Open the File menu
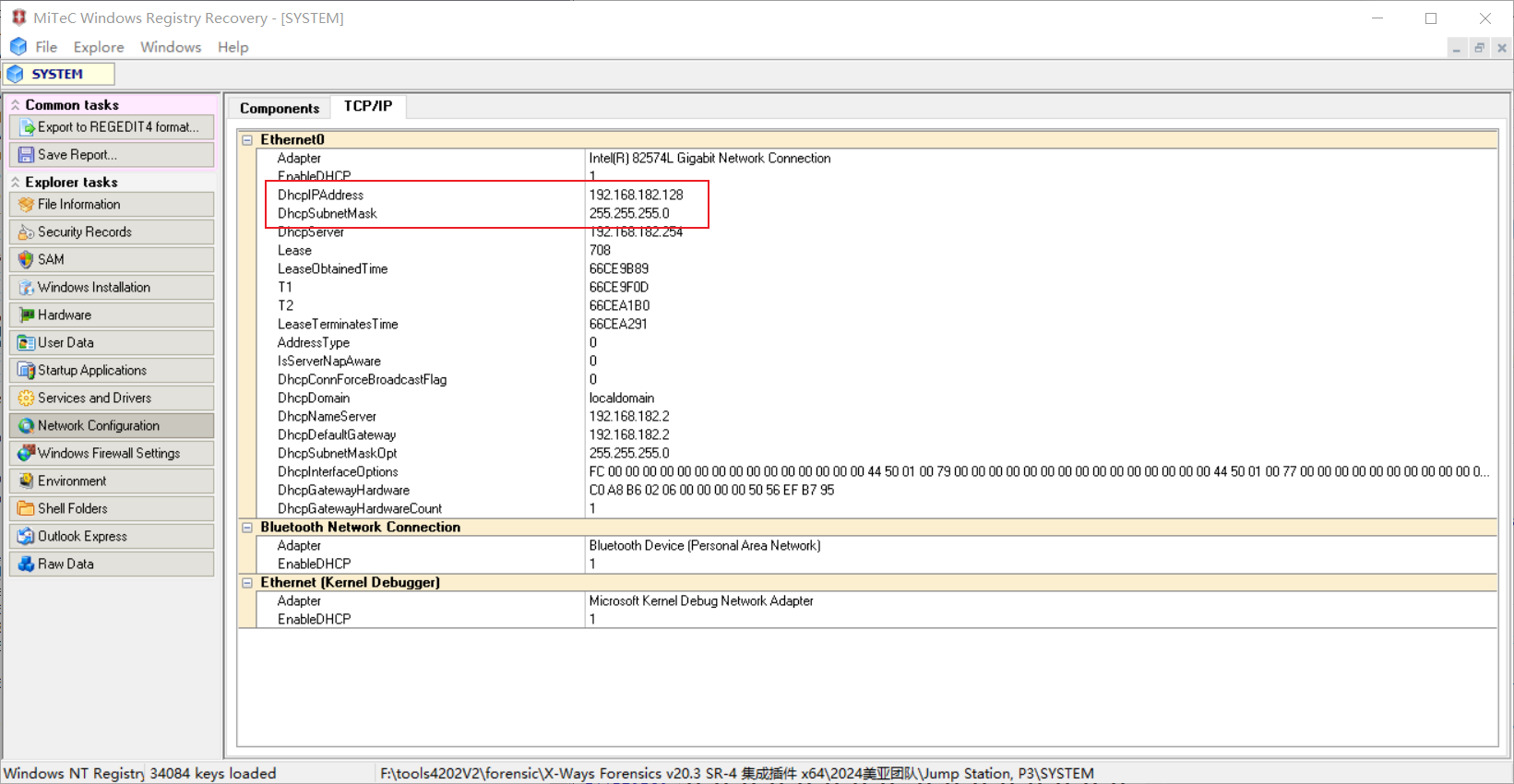1514x784 pixels. pyautogui.click(x=46, y=47)
